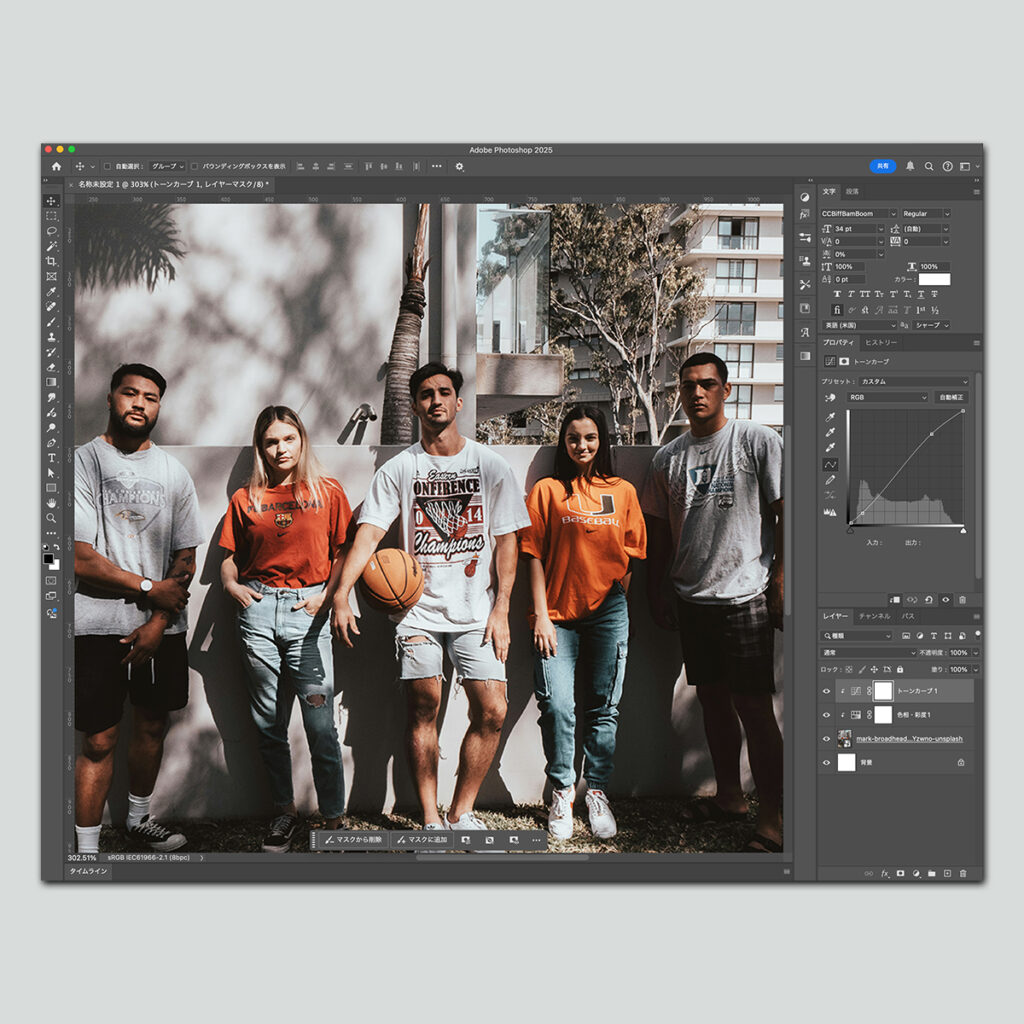Select the Spot Healing Brush tool
This screenshot has width=1024, height=1024.
tap(51, 306)
